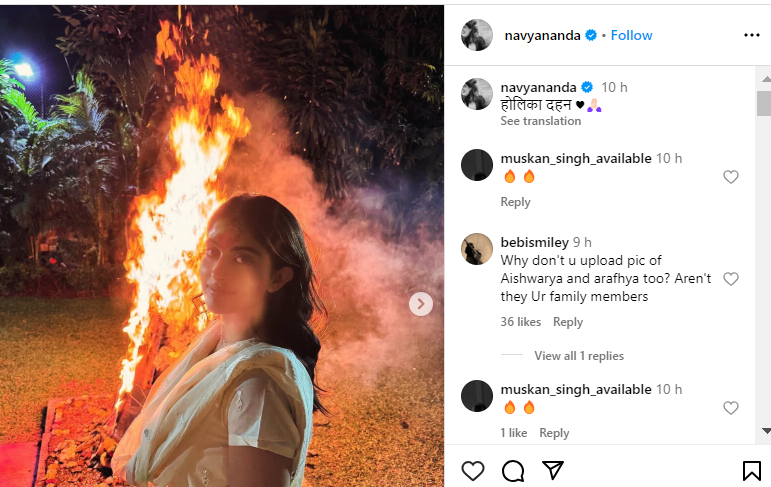The height and width of the screenshot is (487, 771).
Task: Open comment box via speech bubble icon
Action: coord(513,470)
